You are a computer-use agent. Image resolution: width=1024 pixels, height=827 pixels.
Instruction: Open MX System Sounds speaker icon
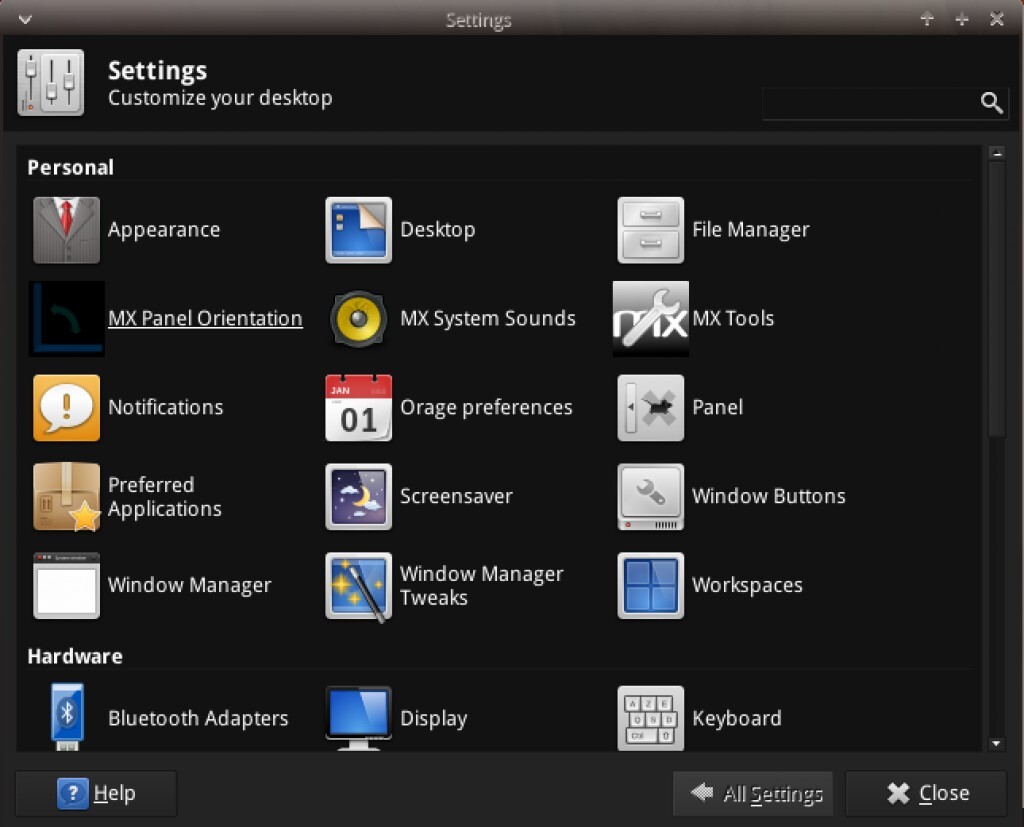pos(358,319)
